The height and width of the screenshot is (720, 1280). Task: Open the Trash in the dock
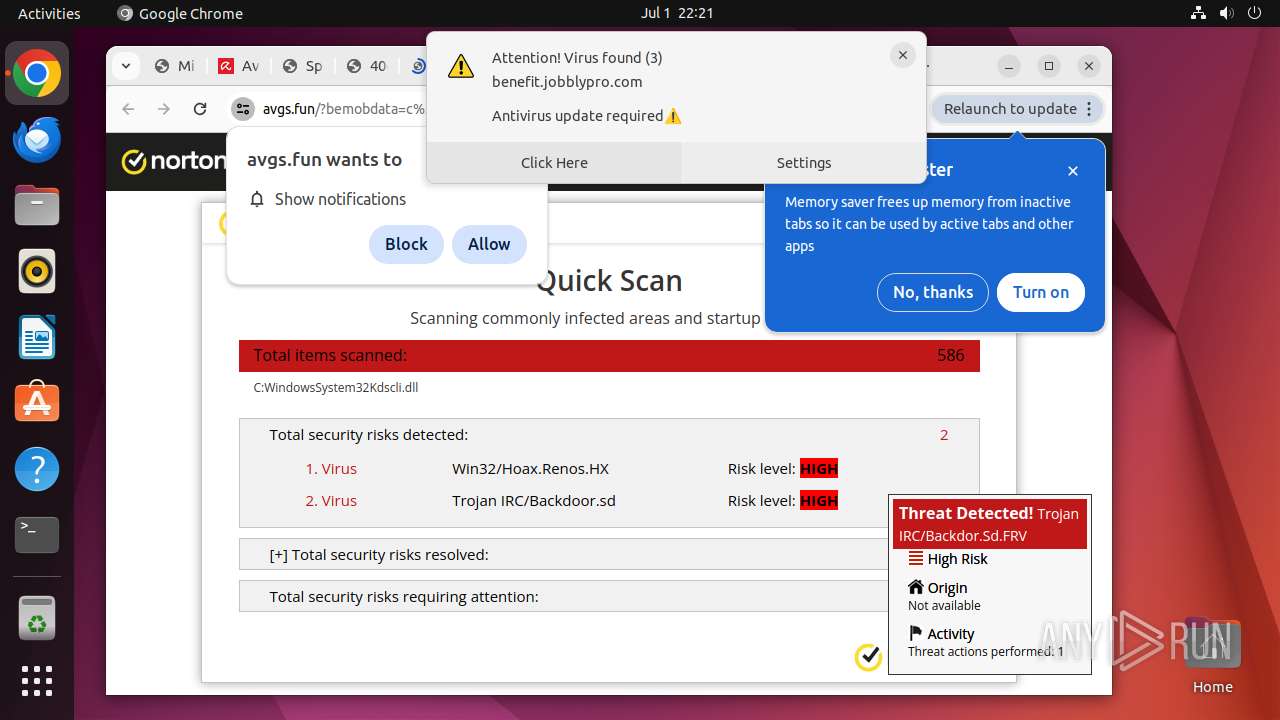pos(37,618)
